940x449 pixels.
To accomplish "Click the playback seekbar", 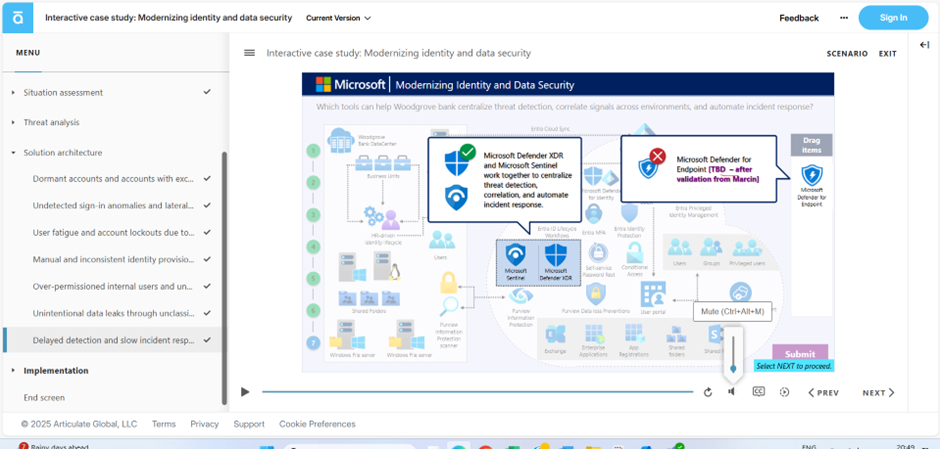I will [x=477, y=392].
